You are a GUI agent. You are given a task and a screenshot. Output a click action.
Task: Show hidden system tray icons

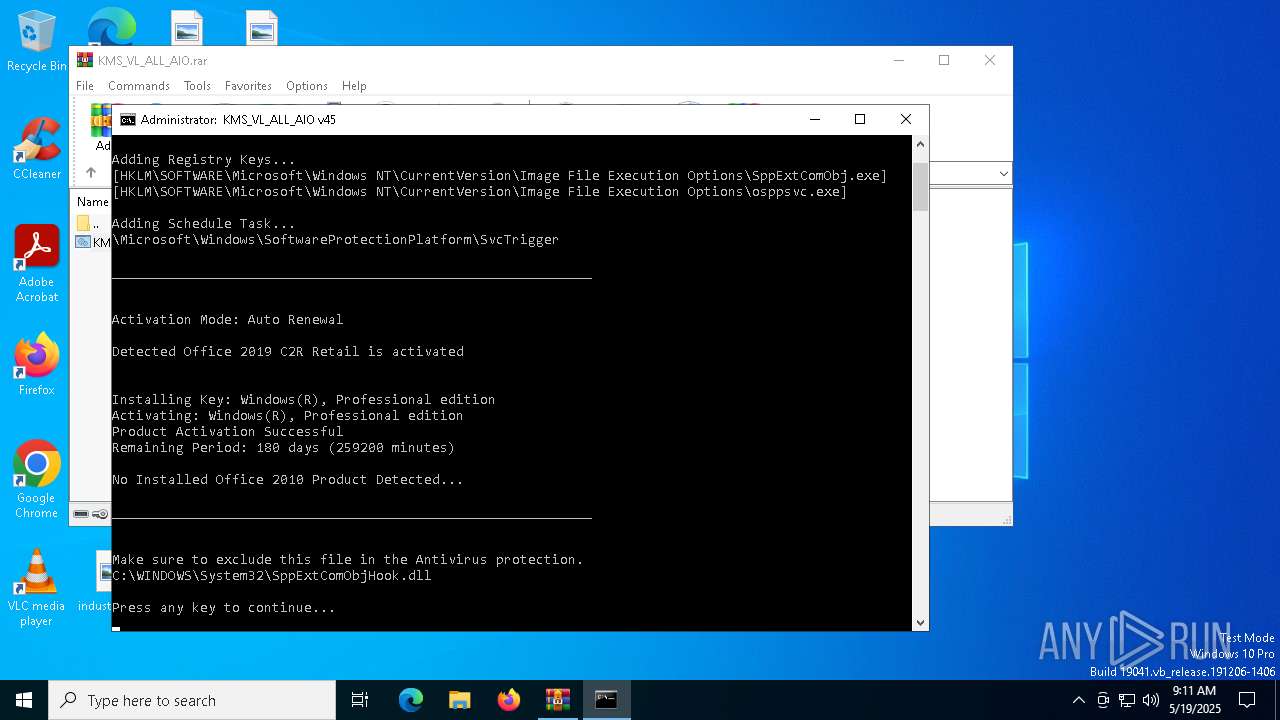point(1078,700)
